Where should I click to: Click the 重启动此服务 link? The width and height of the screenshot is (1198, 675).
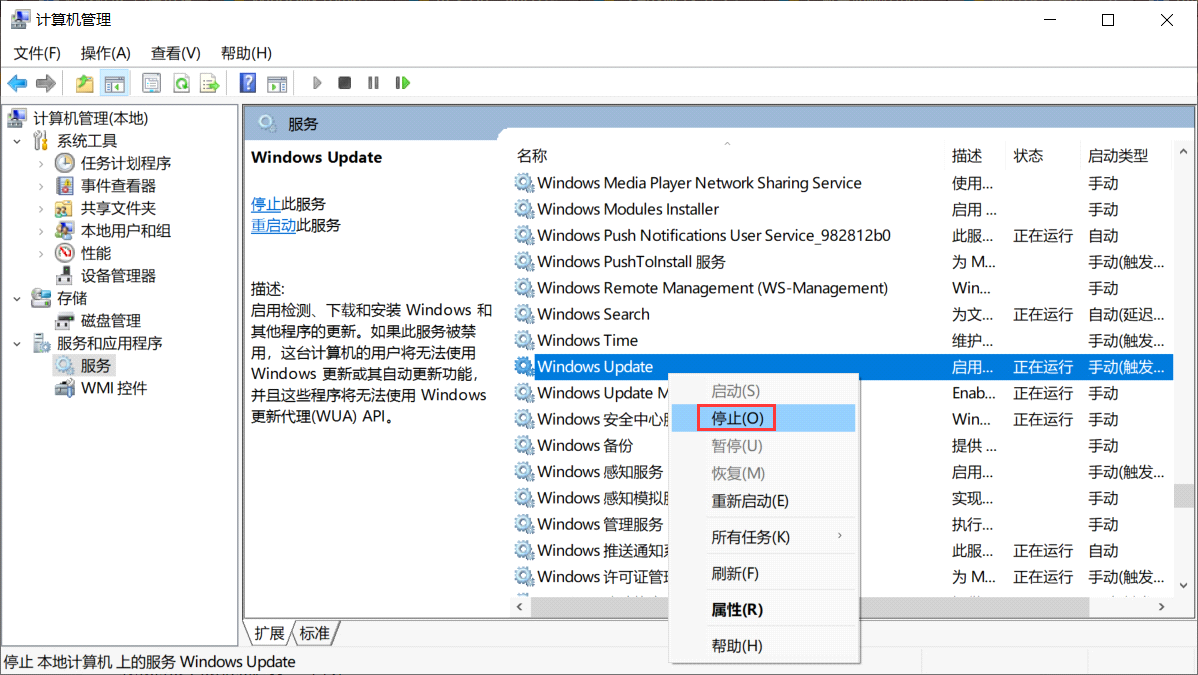[x=277, y=224]
